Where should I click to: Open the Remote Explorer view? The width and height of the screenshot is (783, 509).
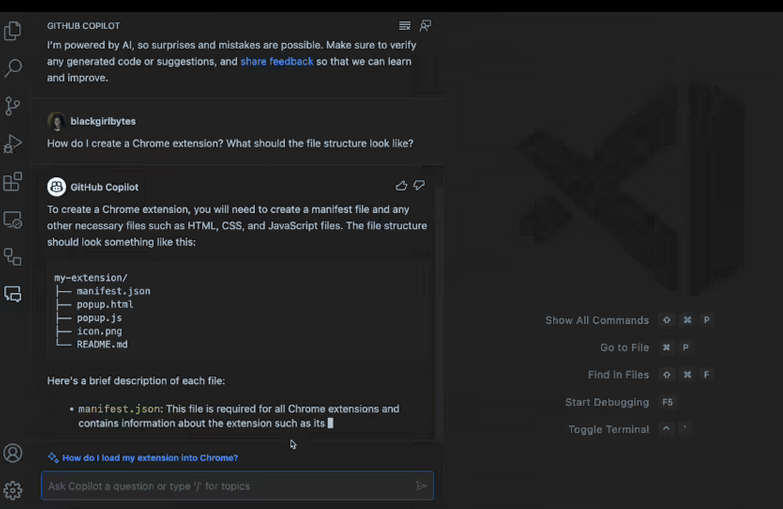13,219
